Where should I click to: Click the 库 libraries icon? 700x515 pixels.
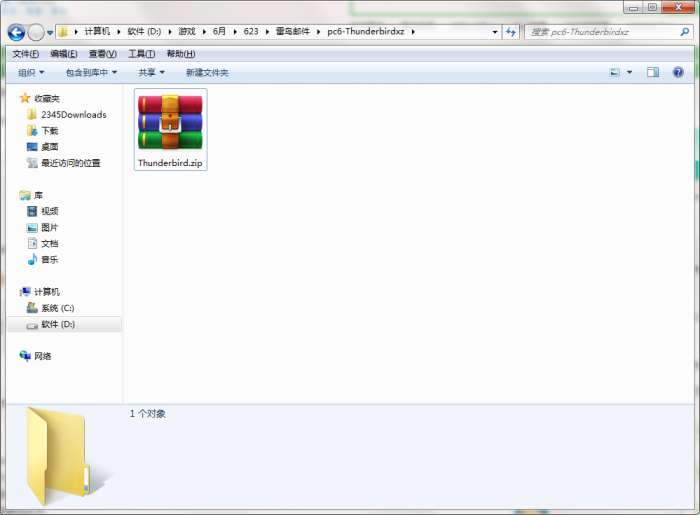pyautogui.click(x=25, y=195)
